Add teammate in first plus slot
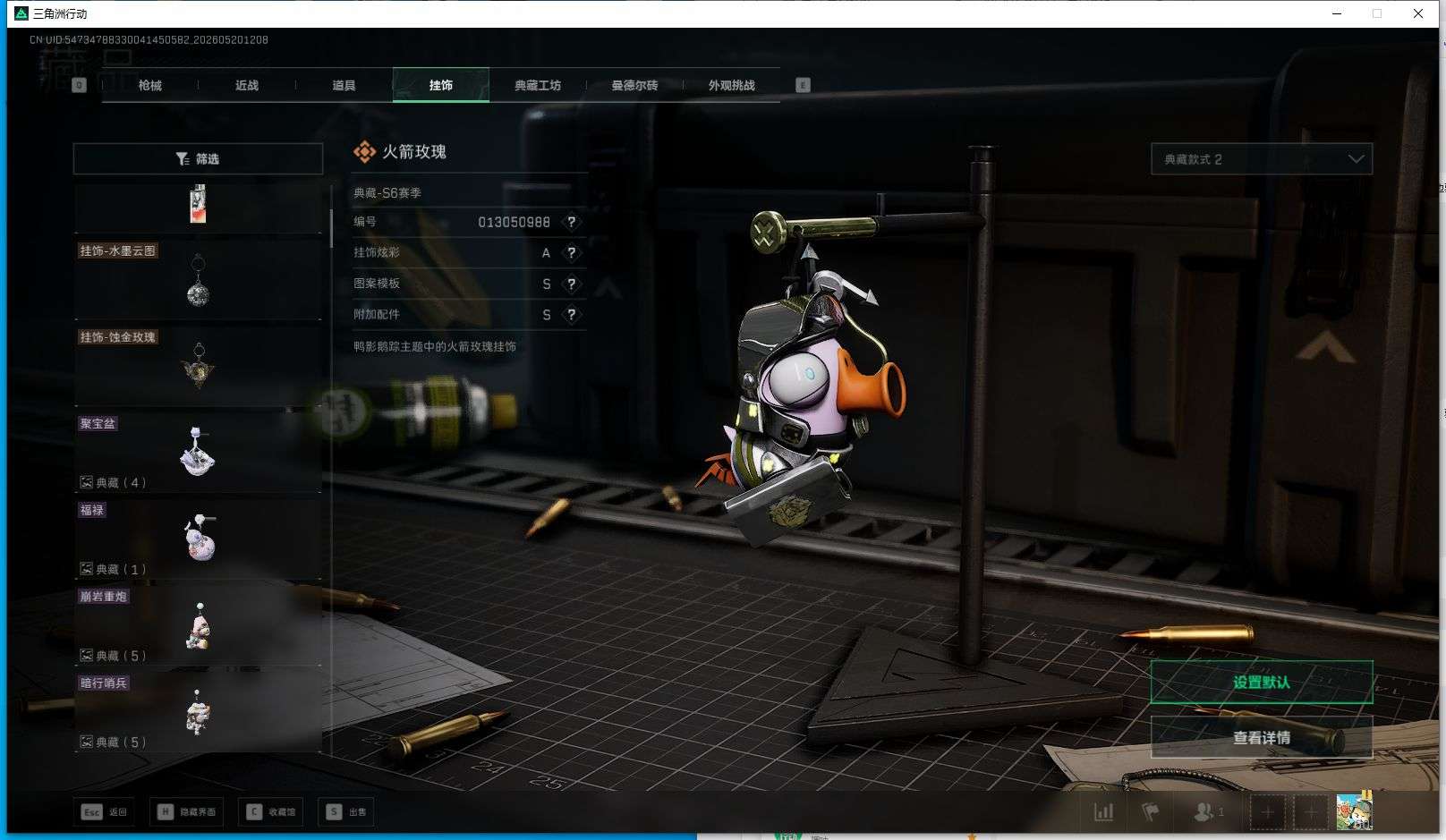 (1267, 812)
